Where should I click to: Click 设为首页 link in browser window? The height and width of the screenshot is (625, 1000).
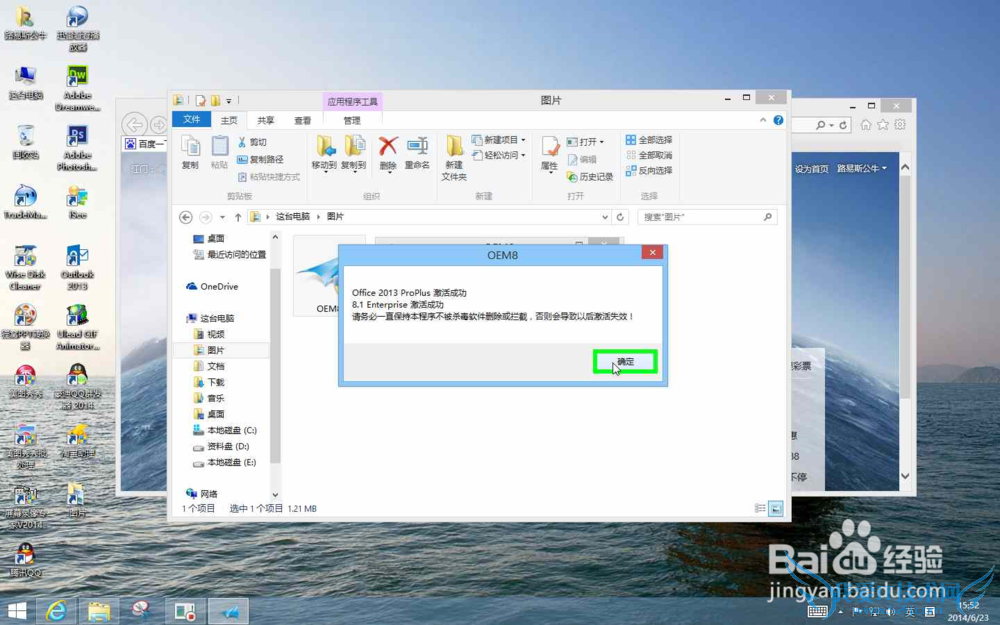pos(811,169)
